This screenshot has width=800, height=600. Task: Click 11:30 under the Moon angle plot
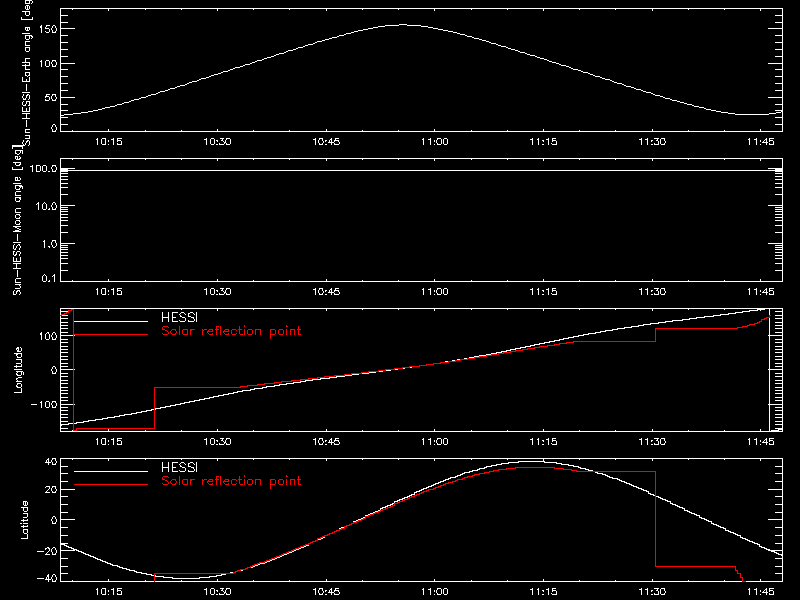click(652, 292)
